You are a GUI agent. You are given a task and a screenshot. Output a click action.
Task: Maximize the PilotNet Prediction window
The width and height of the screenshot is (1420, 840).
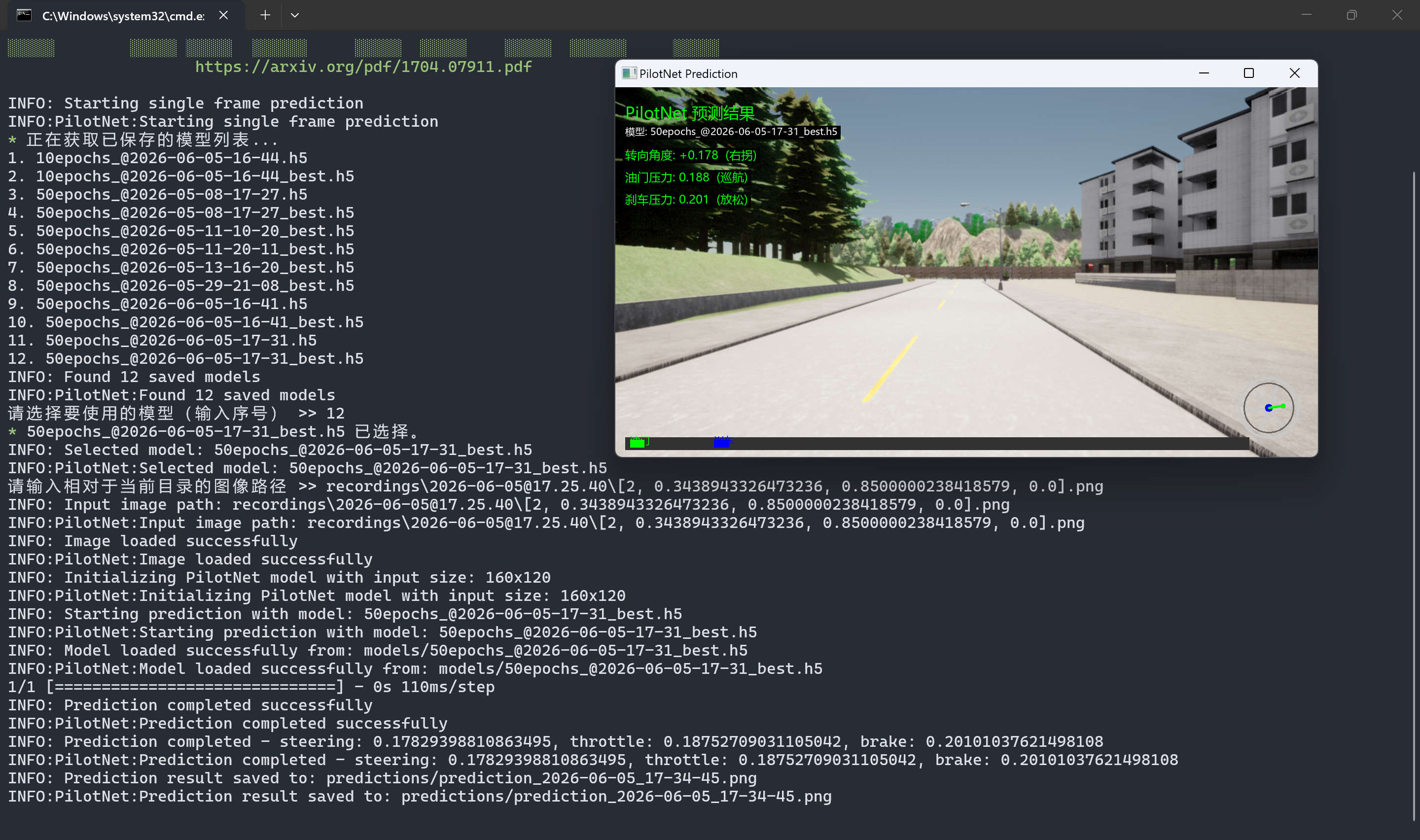pyautogui.click(x=1248, y=73)
